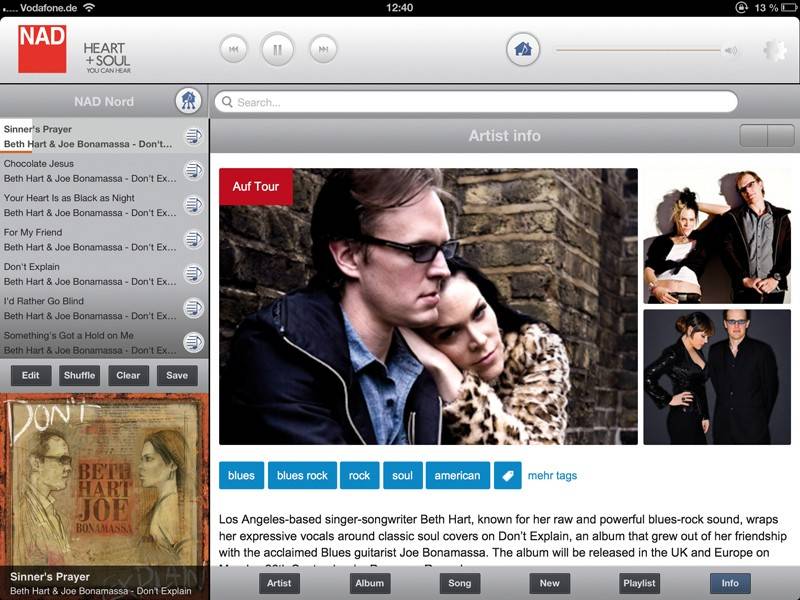Click the tag label icon

pos(508,476)
